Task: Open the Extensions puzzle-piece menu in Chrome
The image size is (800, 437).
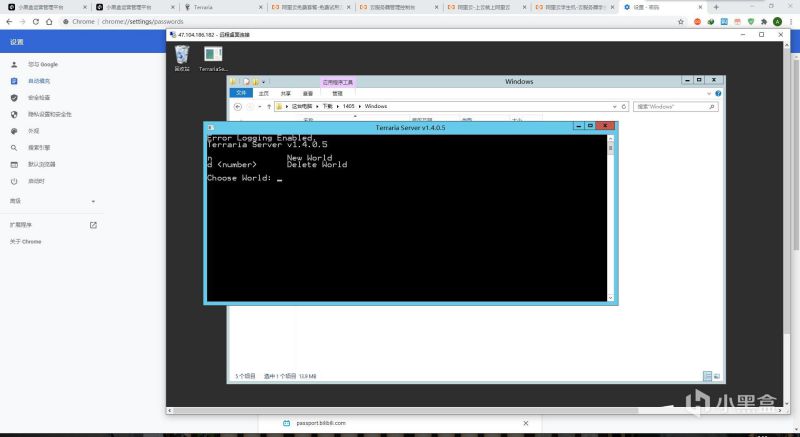Action: click(764, 21)
